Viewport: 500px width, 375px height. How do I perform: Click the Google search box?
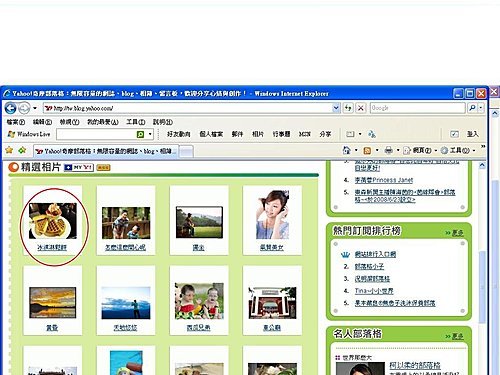click(x=417, y=108)
